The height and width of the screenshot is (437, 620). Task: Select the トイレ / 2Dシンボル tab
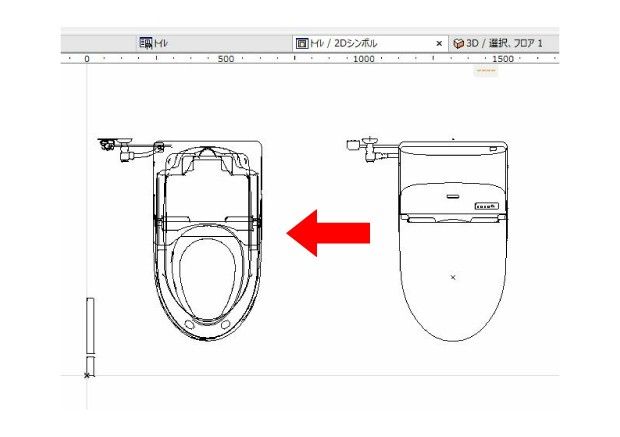[x=370, y=43]
